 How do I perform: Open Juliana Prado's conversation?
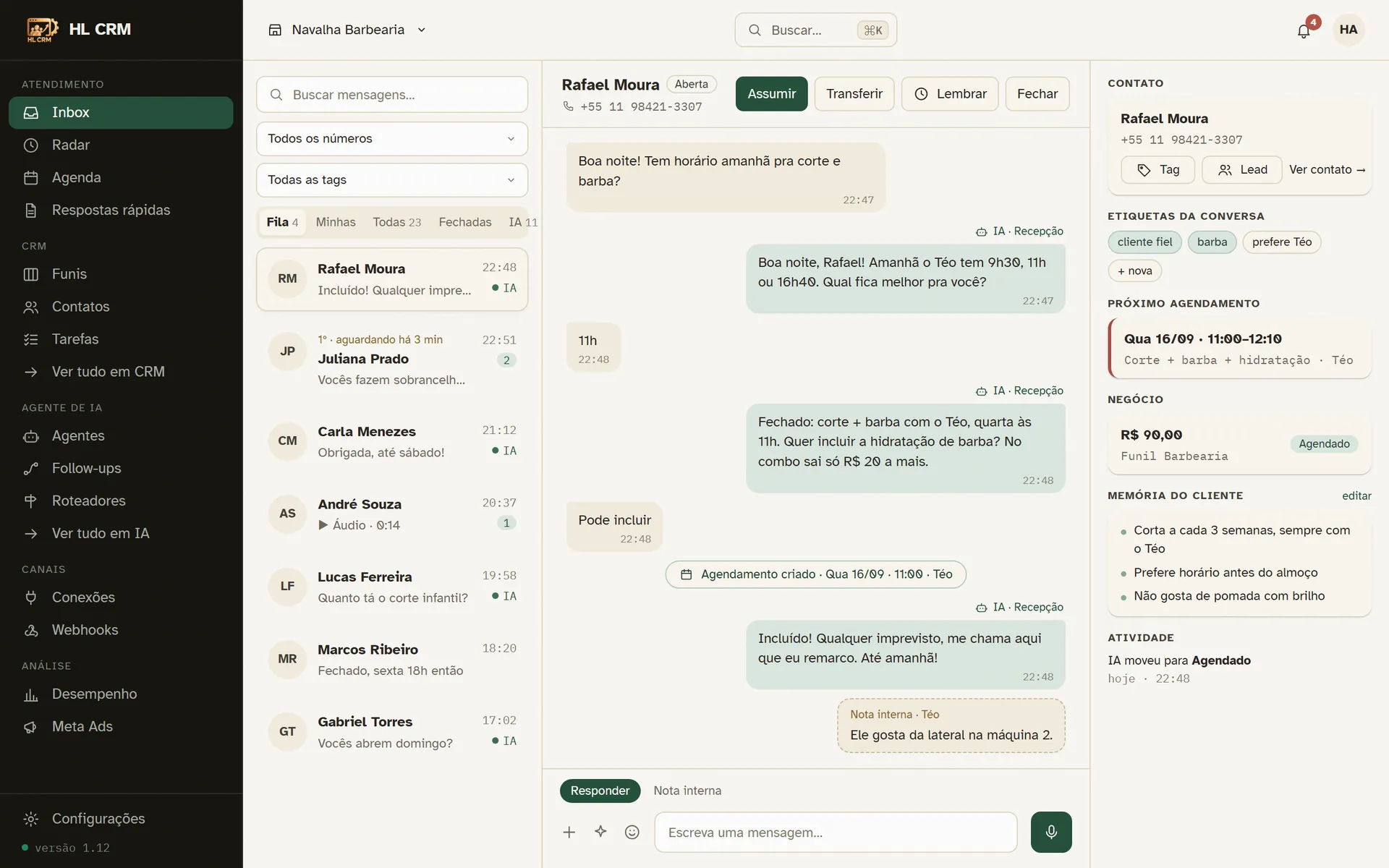click(392, 359)
